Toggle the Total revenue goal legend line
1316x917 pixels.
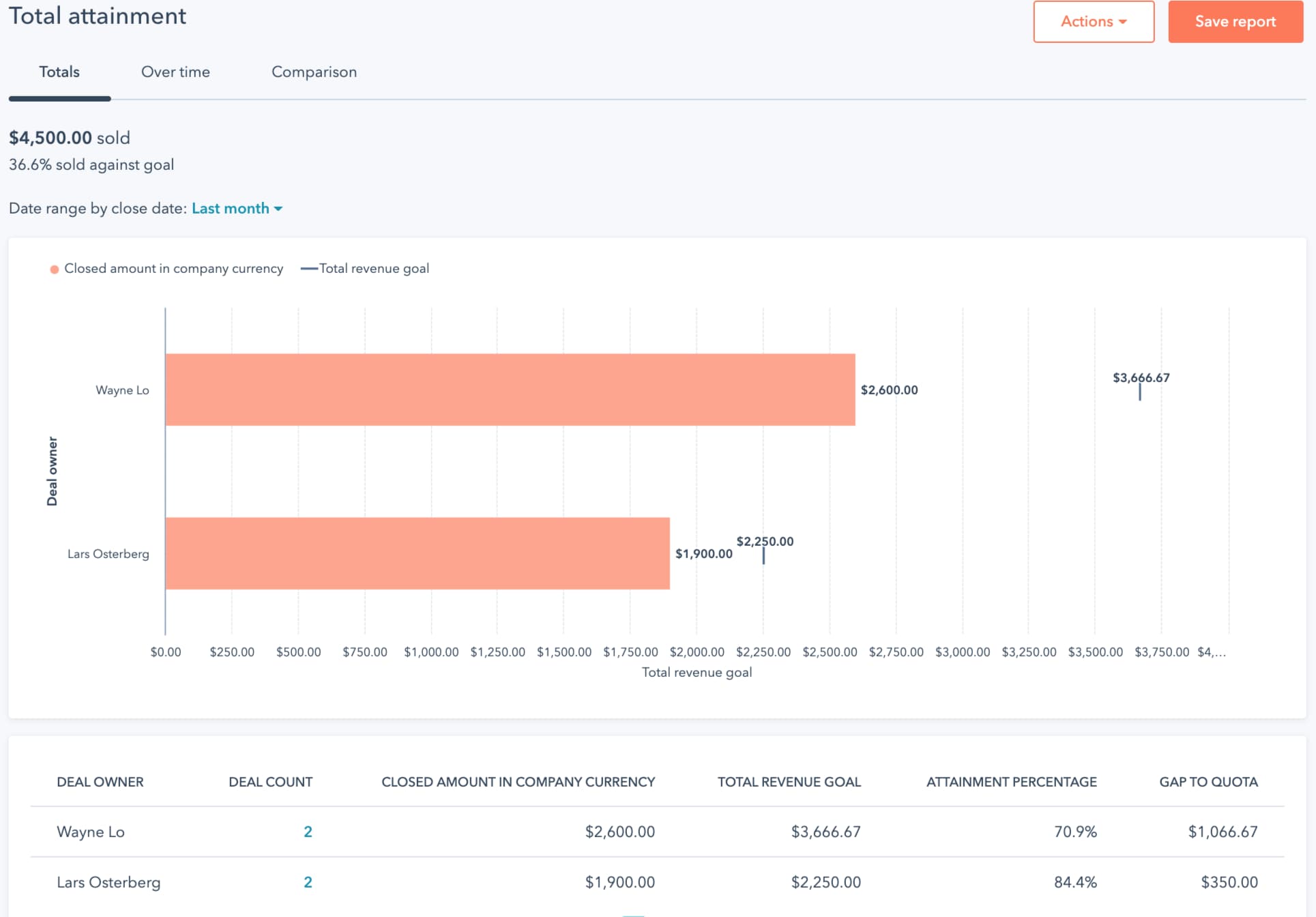coord(309,269)
